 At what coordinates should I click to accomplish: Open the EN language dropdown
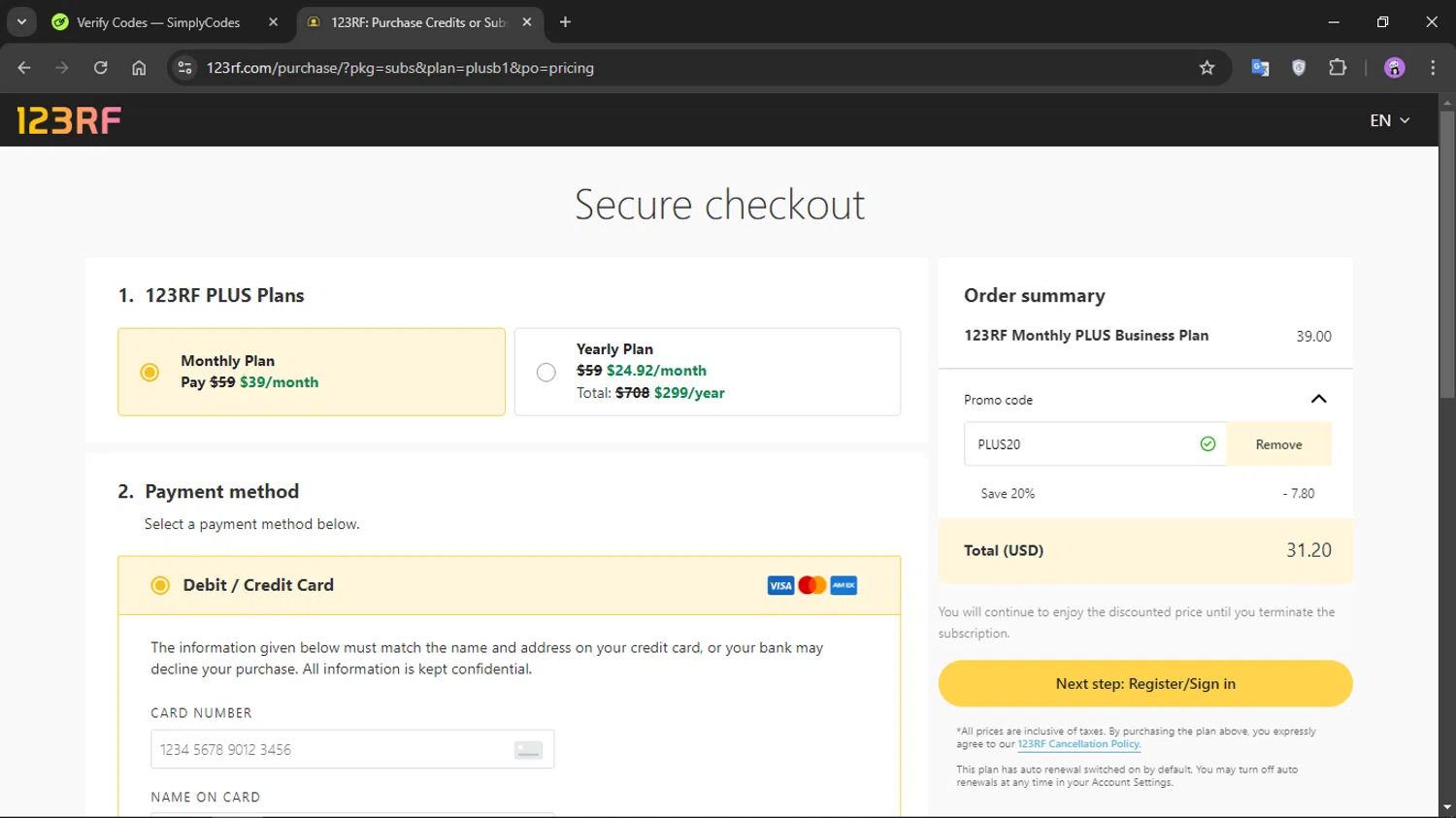(x=1390, y=120)
